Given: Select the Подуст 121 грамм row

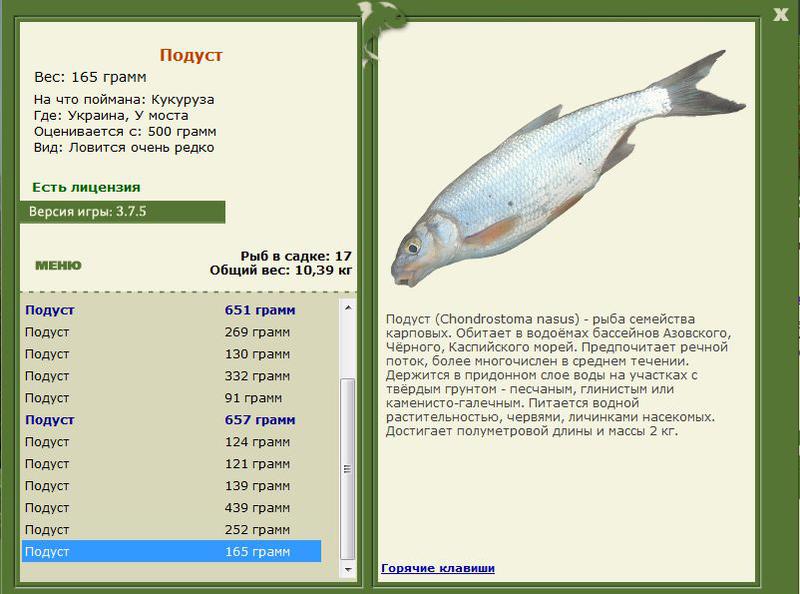Looking at the screenshot, I should coord(171,463).
